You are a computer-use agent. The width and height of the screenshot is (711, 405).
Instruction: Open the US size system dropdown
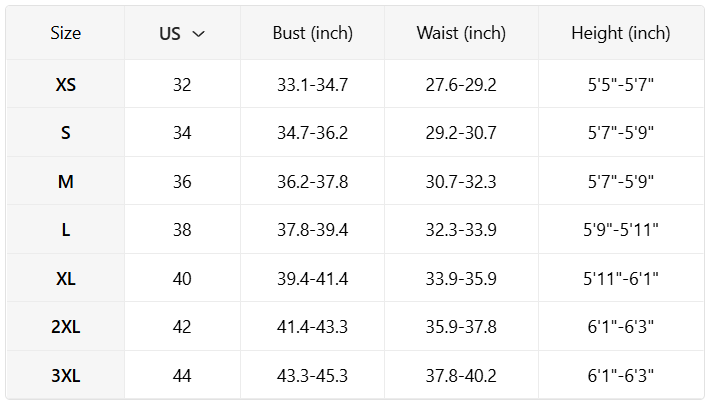pyautogui.click(x=182, y=34)
